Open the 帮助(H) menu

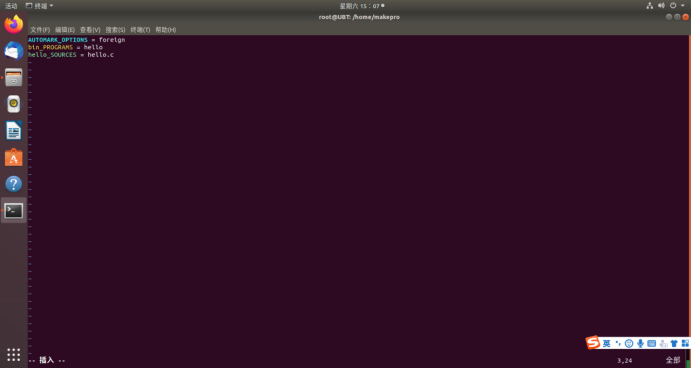[x=166, y=30]
